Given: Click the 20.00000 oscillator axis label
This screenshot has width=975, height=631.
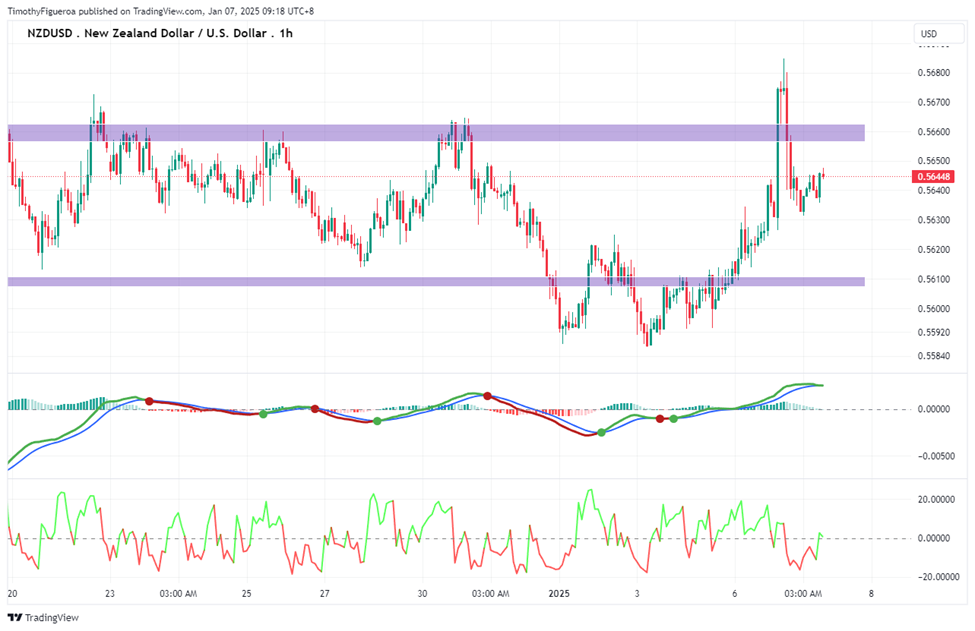Looking at the screenshot, I should 936,499.
